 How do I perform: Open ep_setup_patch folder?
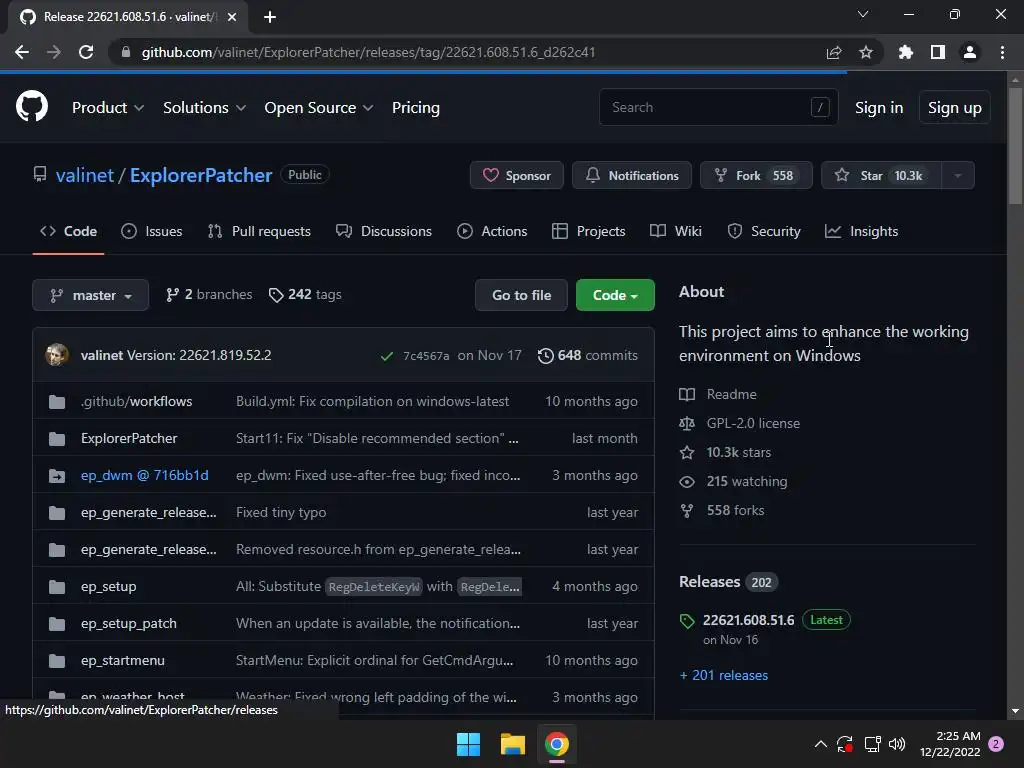[129, 623]
